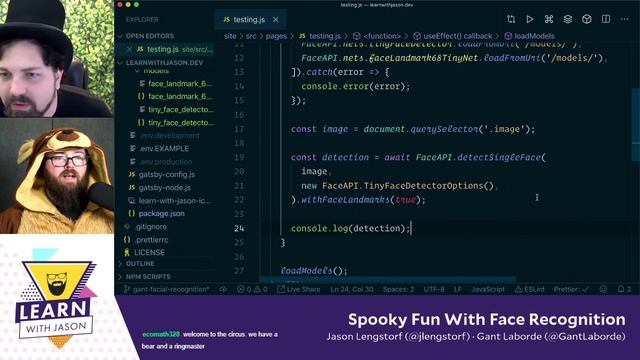This screenshot has width=640, height=360.
Task: Open notifications bell in status bar
Action: (624, 289)
